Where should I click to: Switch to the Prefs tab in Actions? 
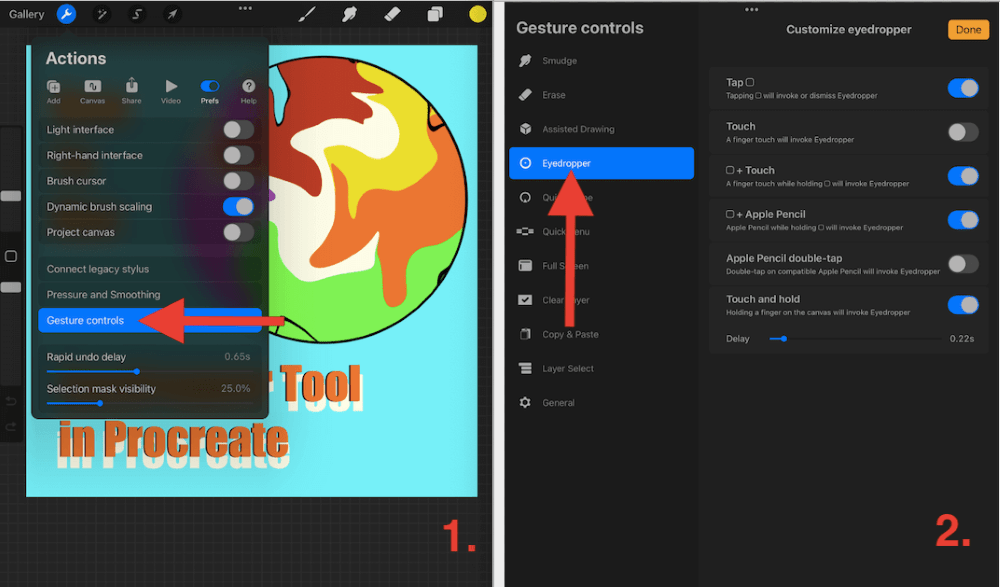pos(210,94)
